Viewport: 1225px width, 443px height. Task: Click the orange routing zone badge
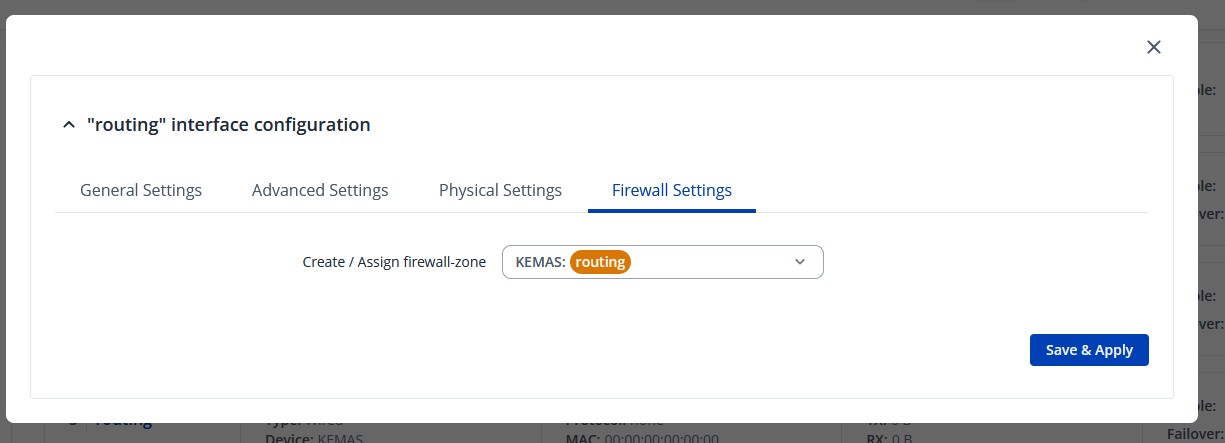tap(600, 262)
